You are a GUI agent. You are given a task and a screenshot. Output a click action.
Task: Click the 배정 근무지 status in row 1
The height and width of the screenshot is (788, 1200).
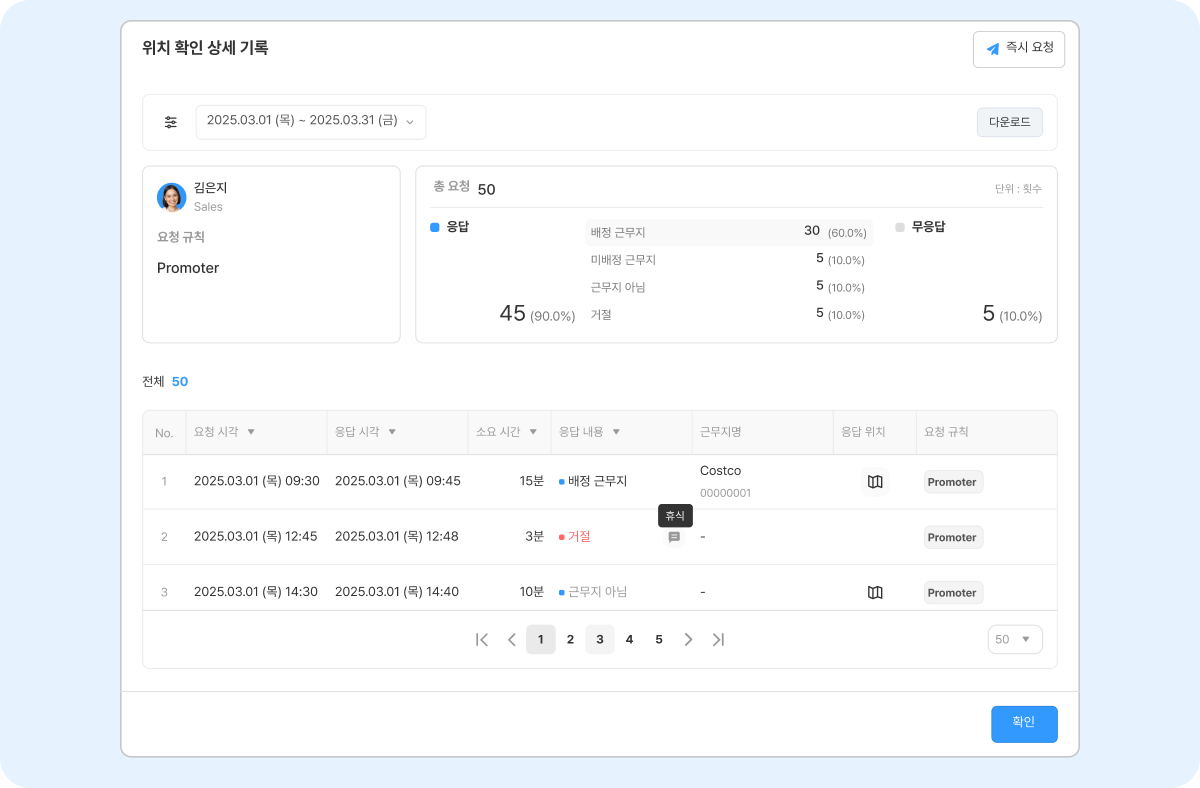(x=593, y=481)
